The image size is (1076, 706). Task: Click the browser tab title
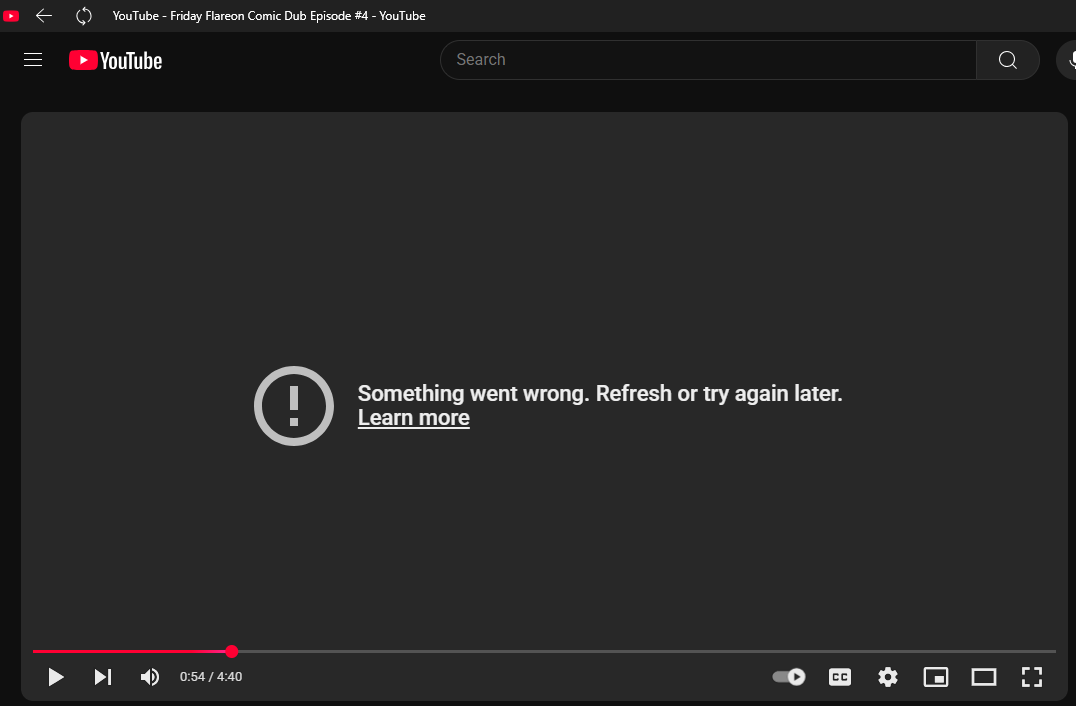[x=268, y=16]
